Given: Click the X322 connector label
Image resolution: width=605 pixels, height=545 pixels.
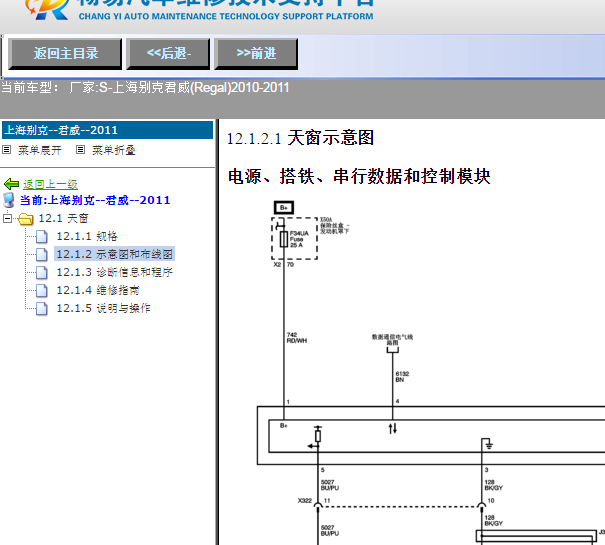Looking at the screenshot, I should click(304, 501).
